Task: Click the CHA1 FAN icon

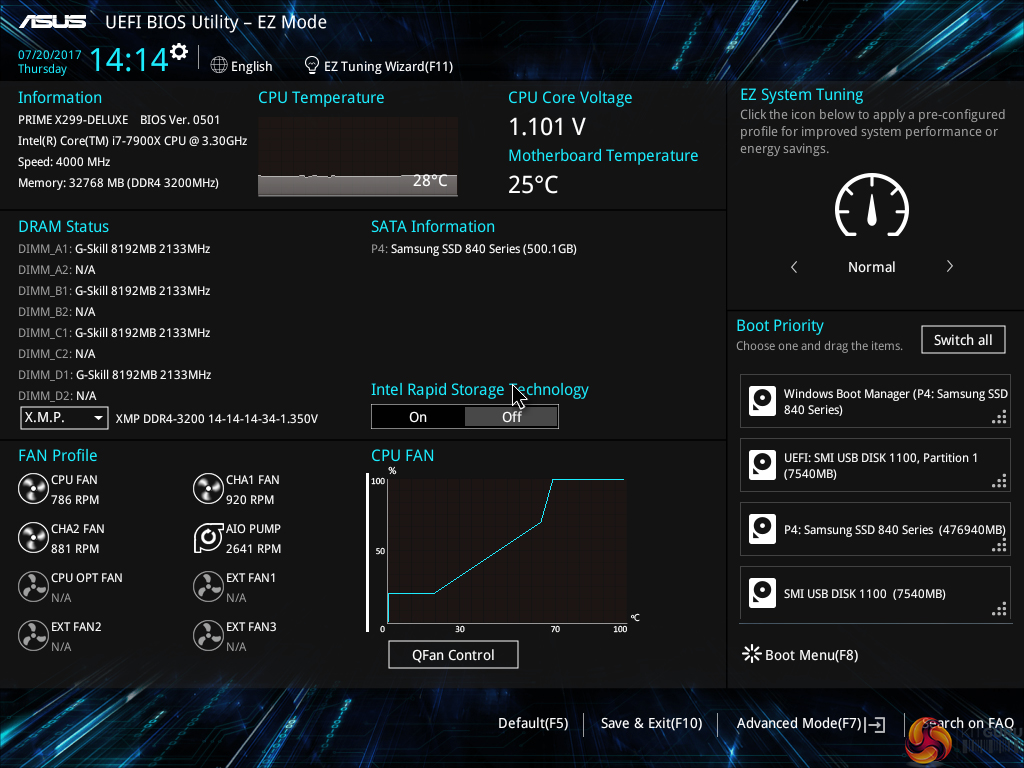Action: (x=208, y=489)
